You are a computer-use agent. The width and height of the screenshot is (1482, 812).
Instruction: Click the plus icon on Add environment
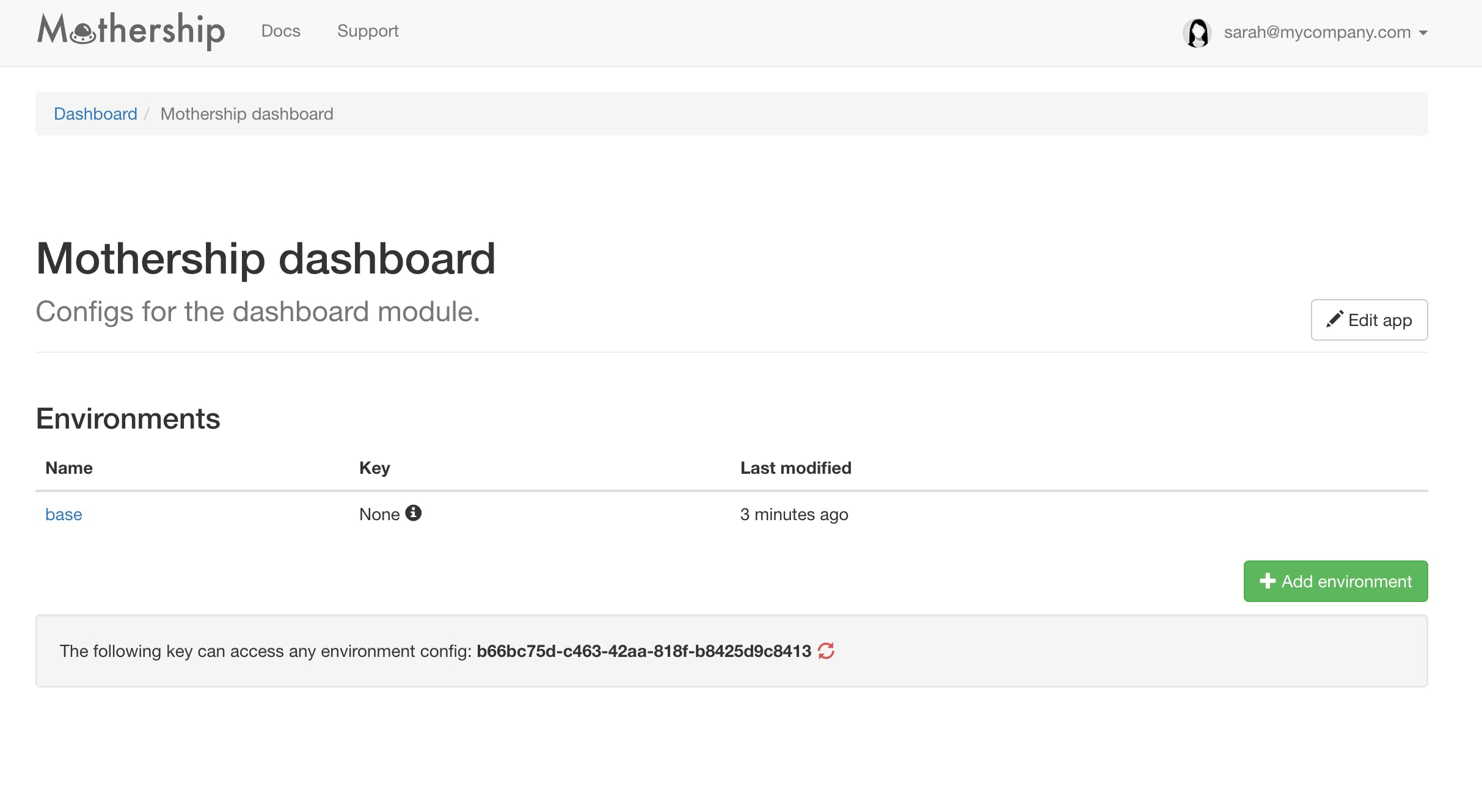coord(1268,581)
